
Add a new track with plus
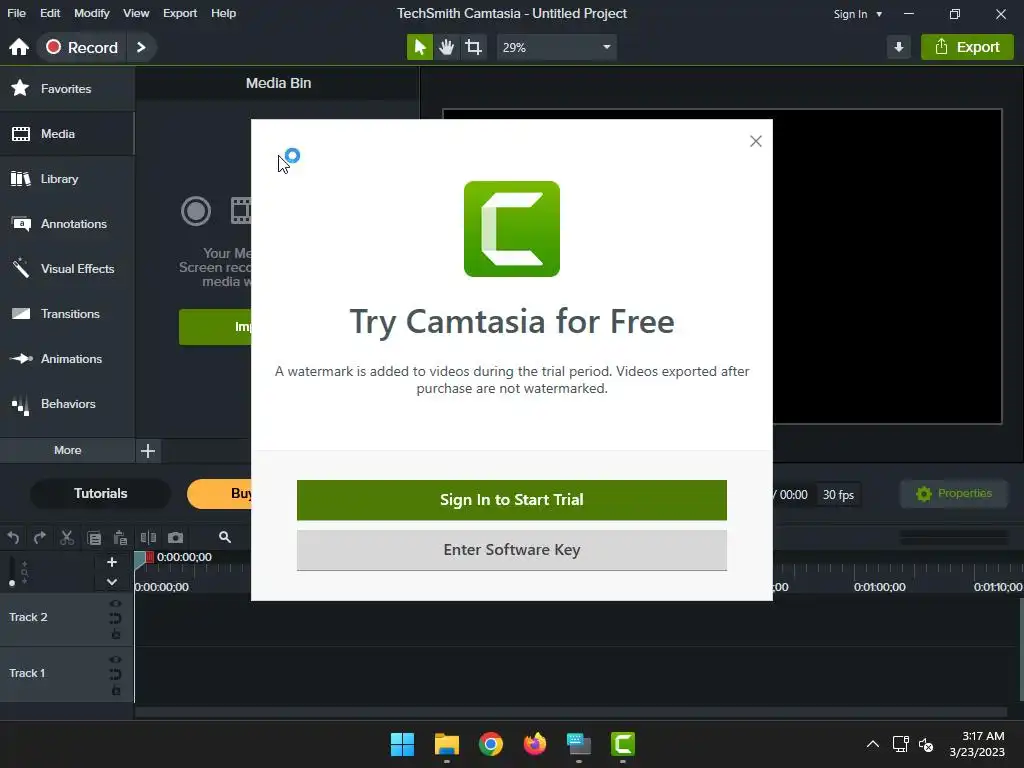tap(112, 562)
